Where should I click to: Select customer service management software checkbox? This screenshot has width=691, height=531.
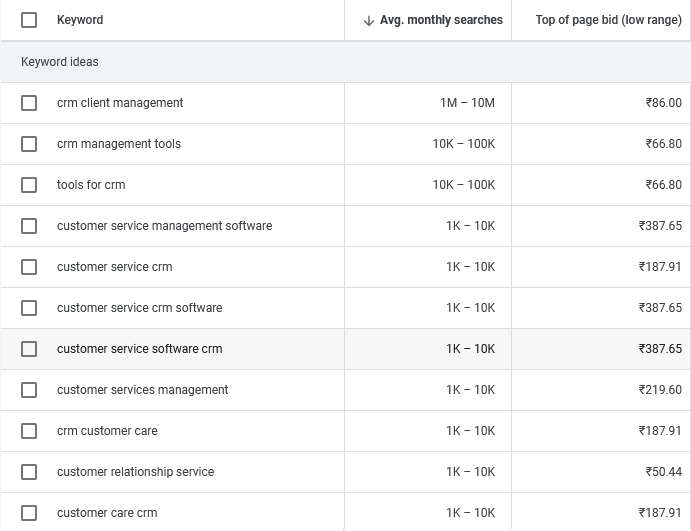tap(29, 226)
